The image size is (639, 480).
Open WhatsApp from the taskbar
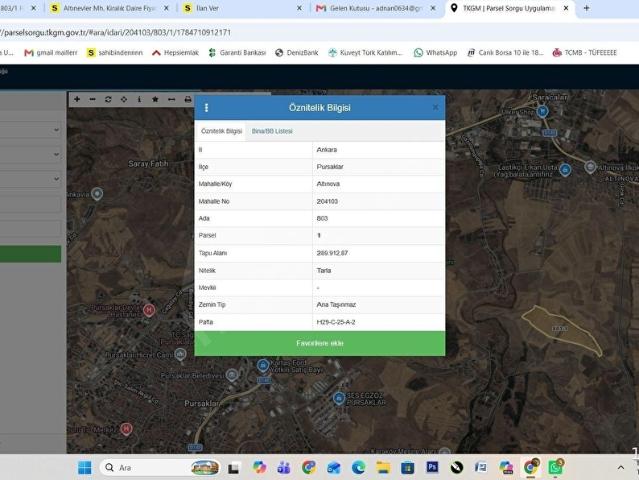click(555, 467)
